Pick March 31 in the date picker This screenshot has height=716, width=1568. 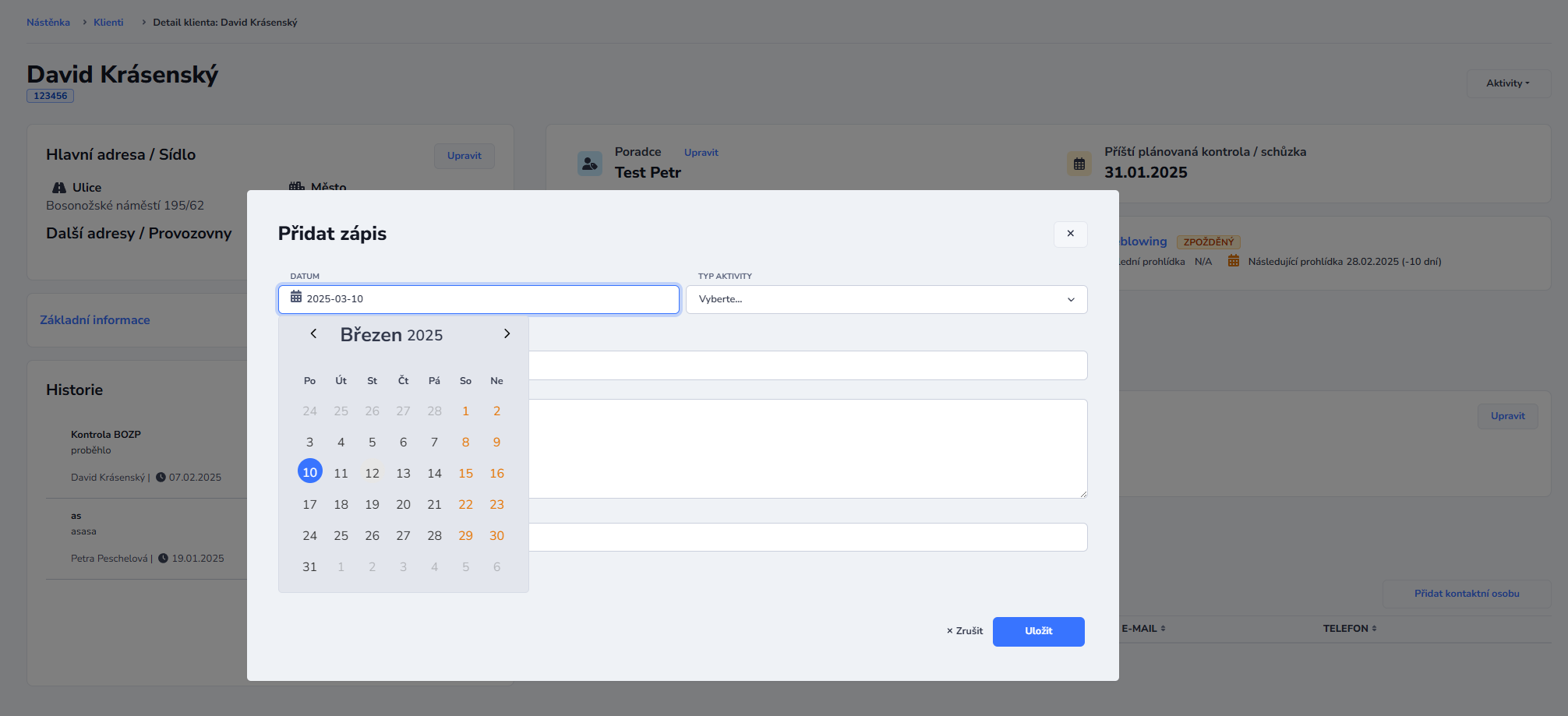click(309, 567)
